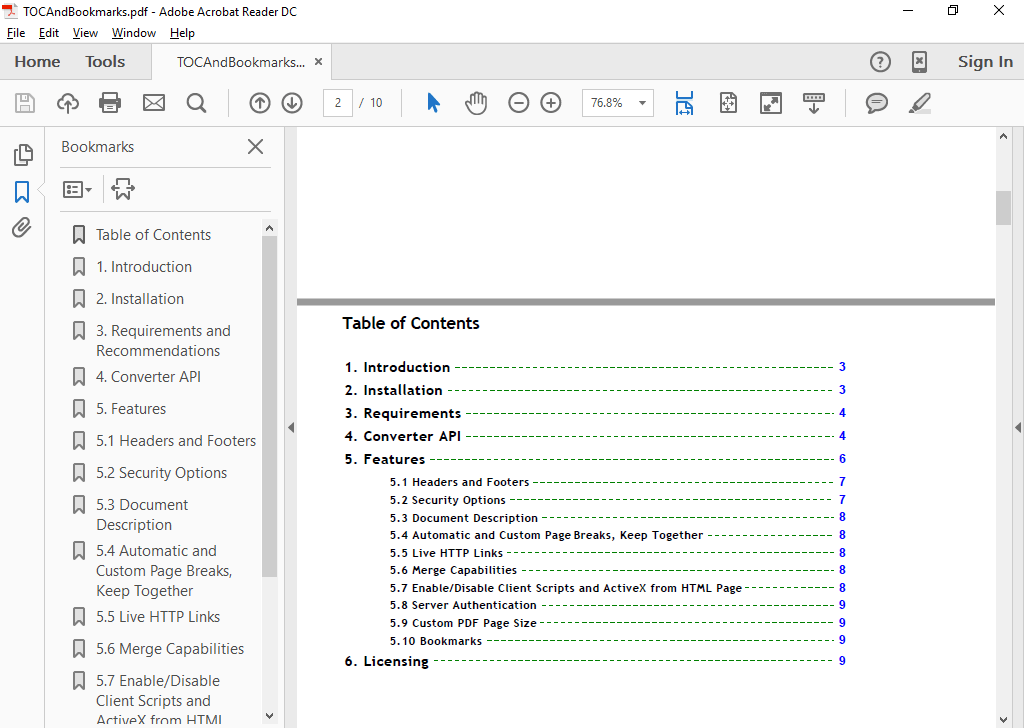
Task: Email the PDF as attachment
Action: pyautogui.click(x=153, y=103)
